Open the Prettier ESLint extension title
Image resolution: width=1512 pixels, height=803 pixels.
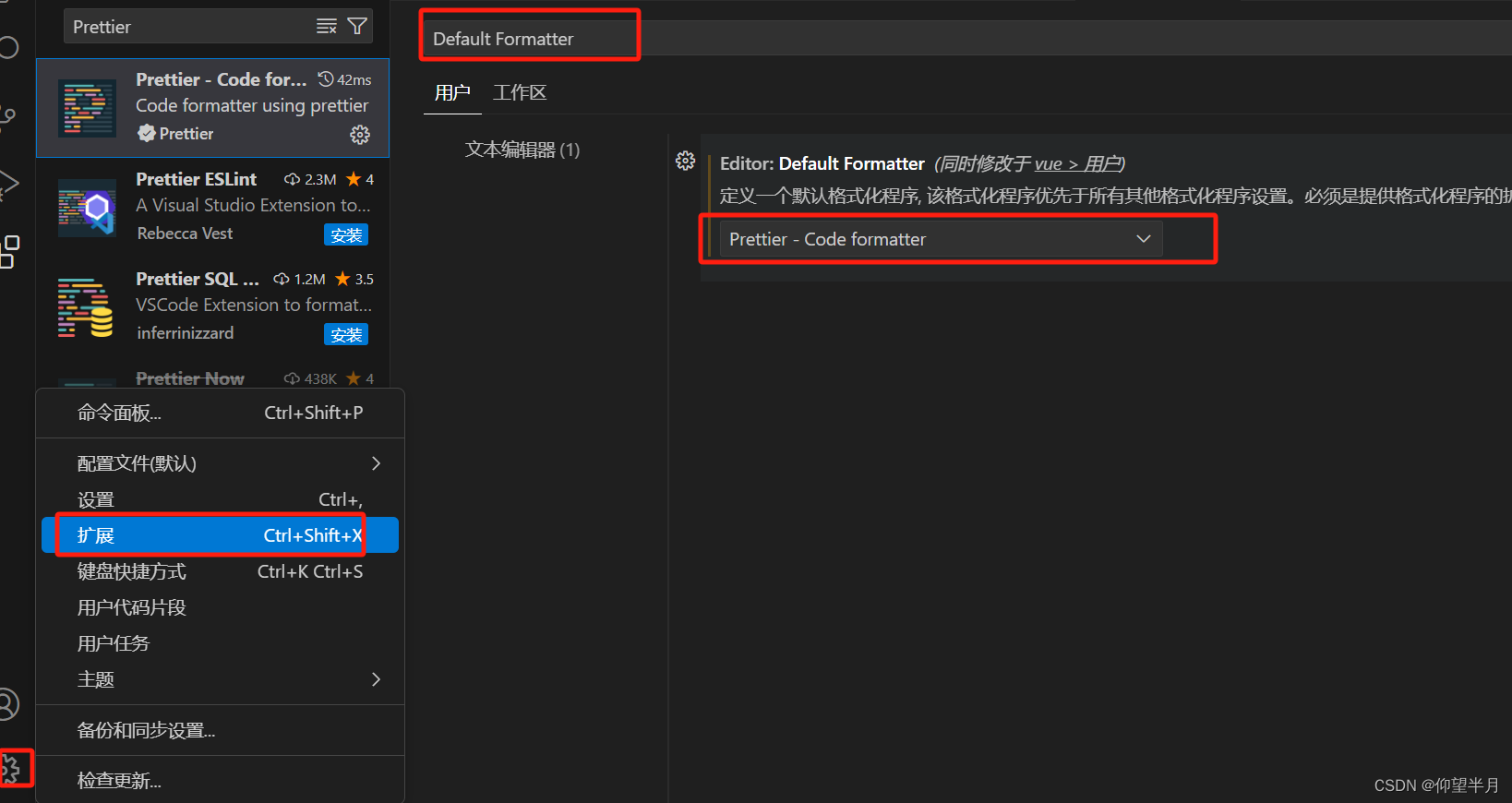pos(196,179)
